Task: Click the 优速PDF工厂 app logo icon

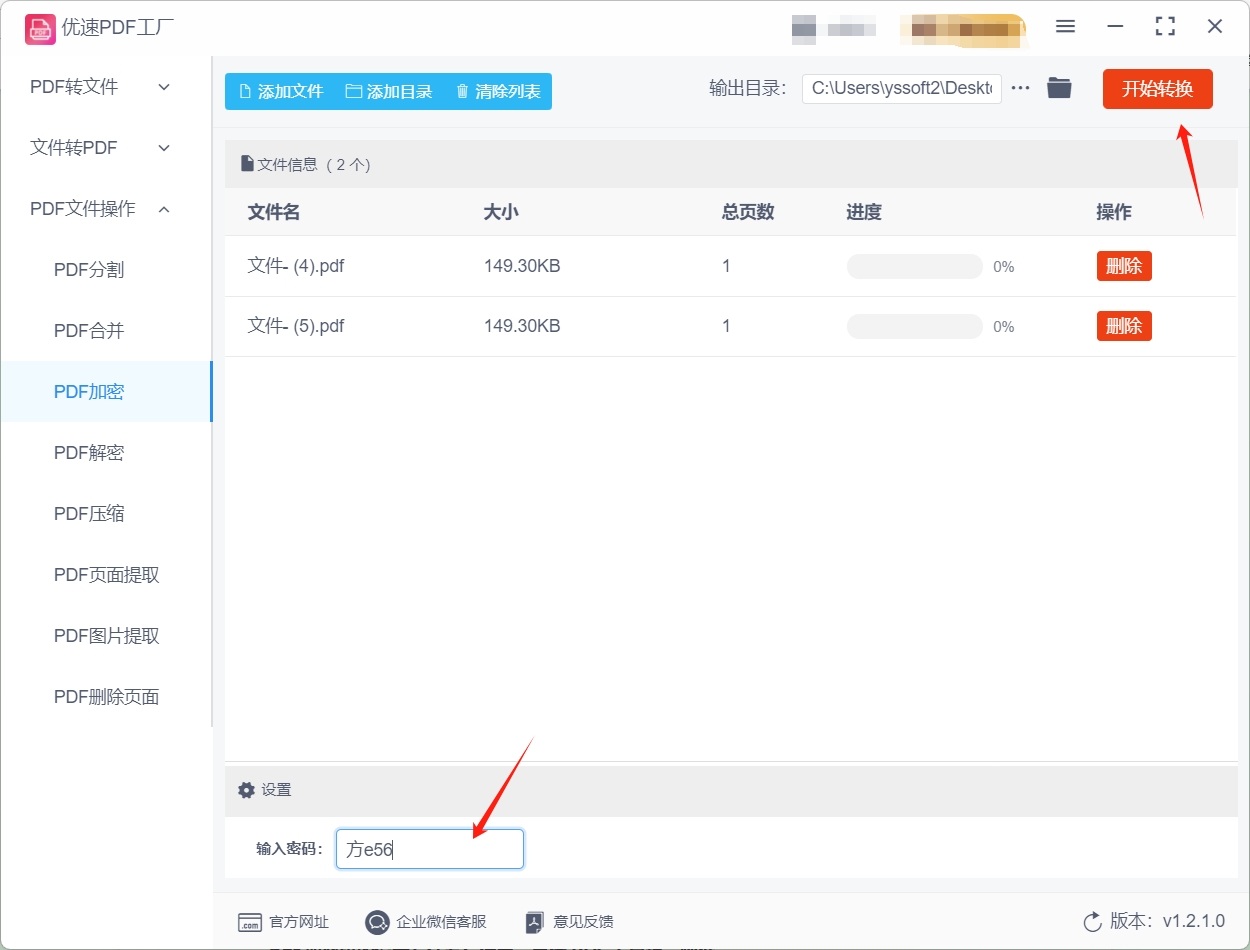Action: click(40, 28)
